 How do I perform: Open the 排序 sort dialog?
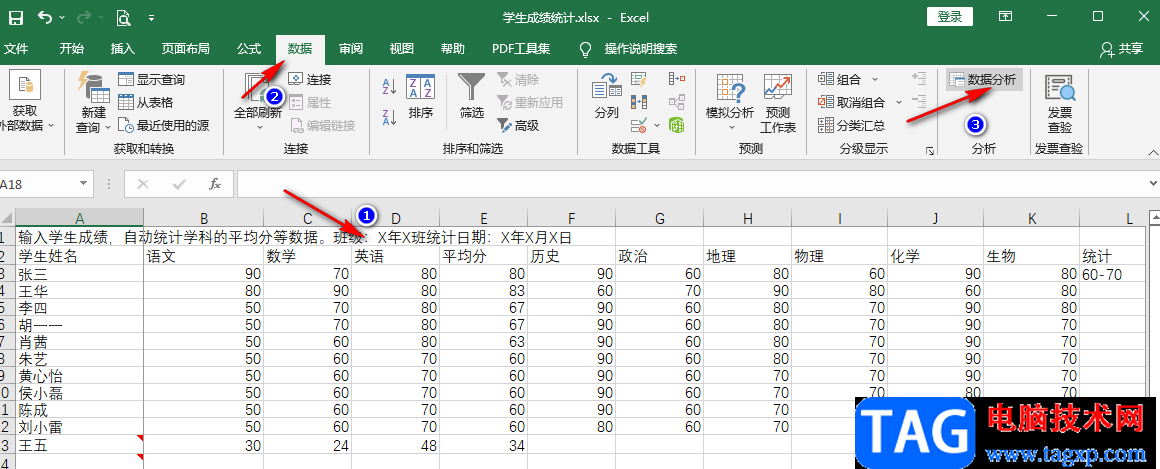(420, 98)
